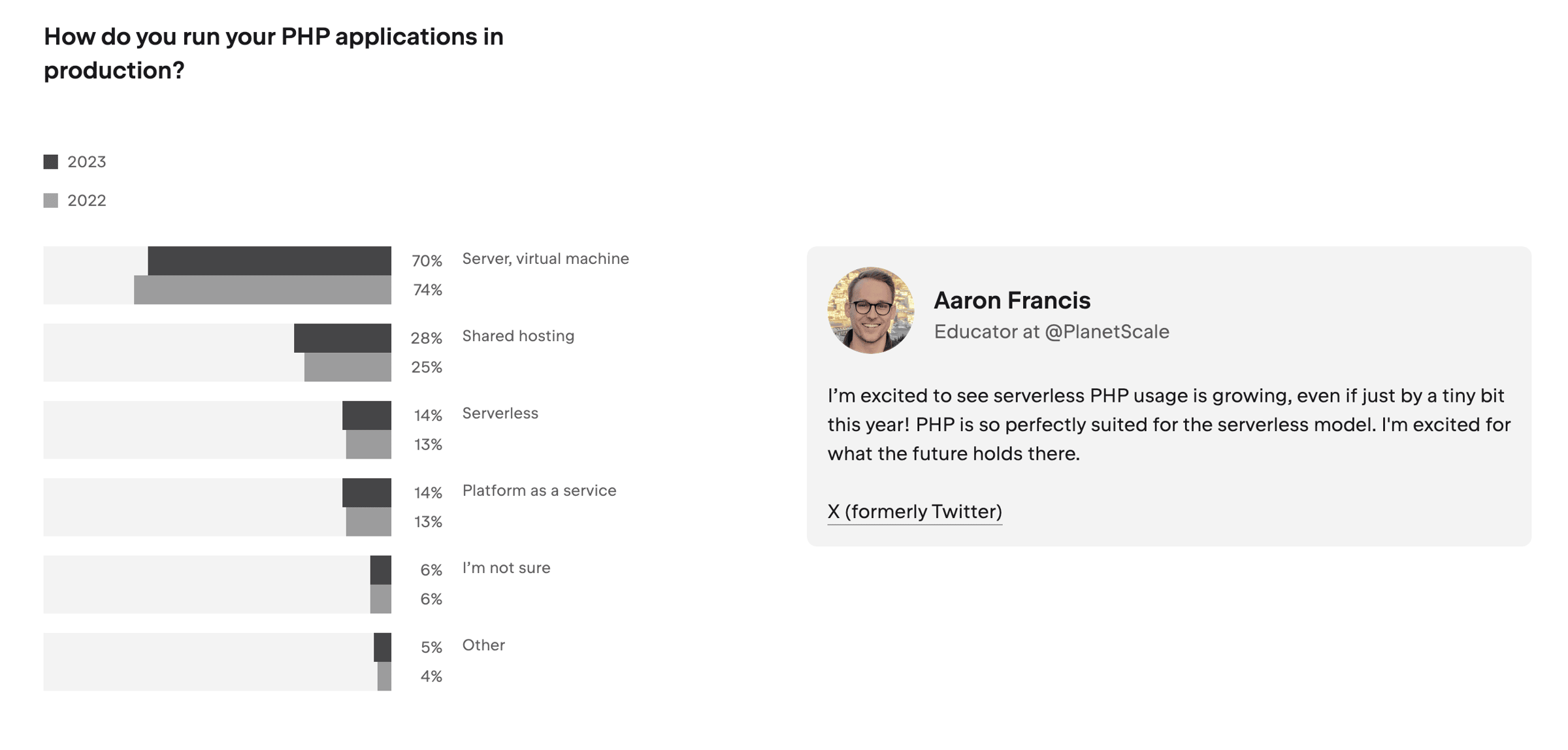
Task: Click Aaron Francis profile photo
Action: [x=870, y=310]
